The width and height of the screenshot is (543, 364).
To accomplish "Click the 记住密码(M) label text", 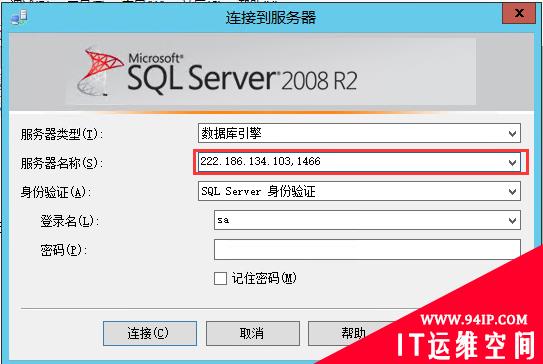I will click(264, 278).
